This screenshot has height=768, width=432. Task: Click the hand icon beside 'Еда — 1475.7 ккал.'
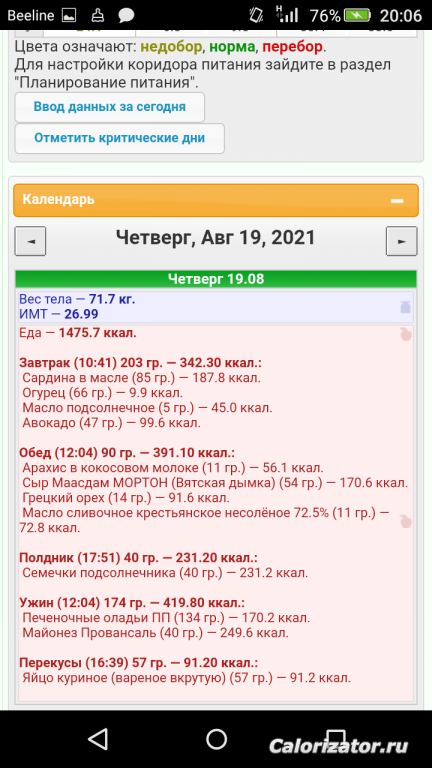point(405,335)
